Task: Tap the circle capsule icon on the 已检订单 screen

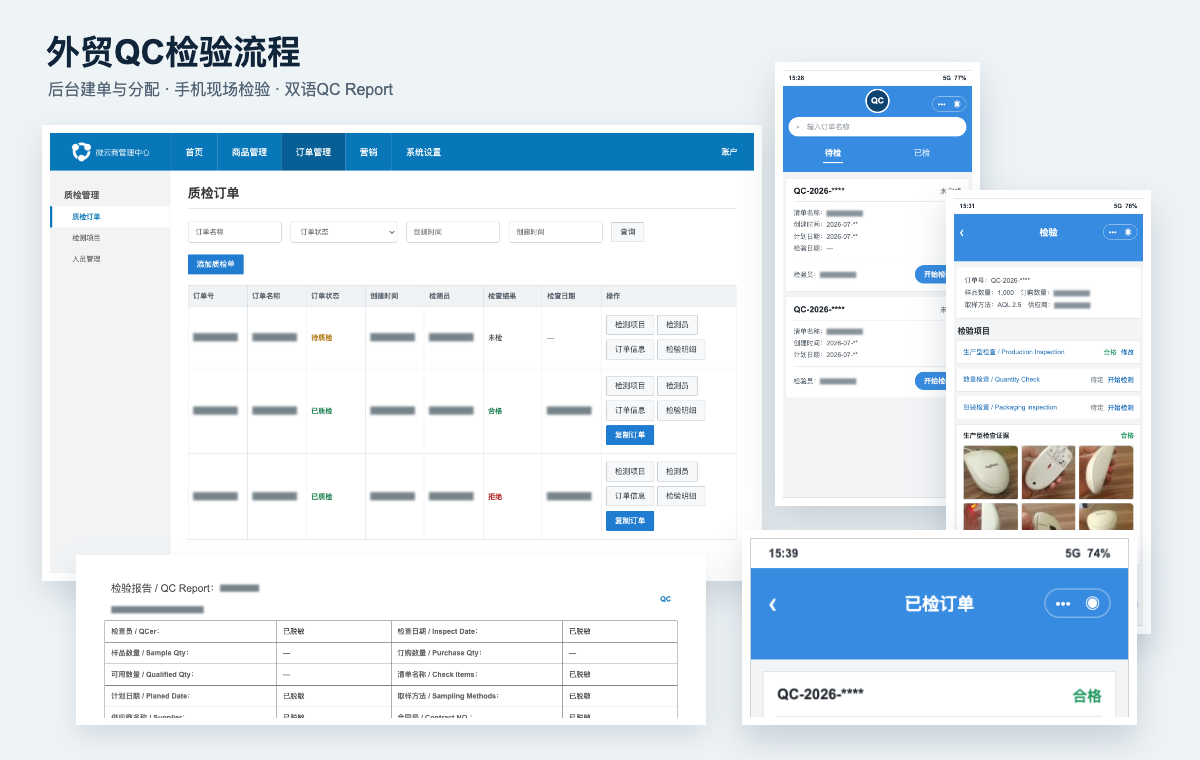Action: tap(1092, 604)
